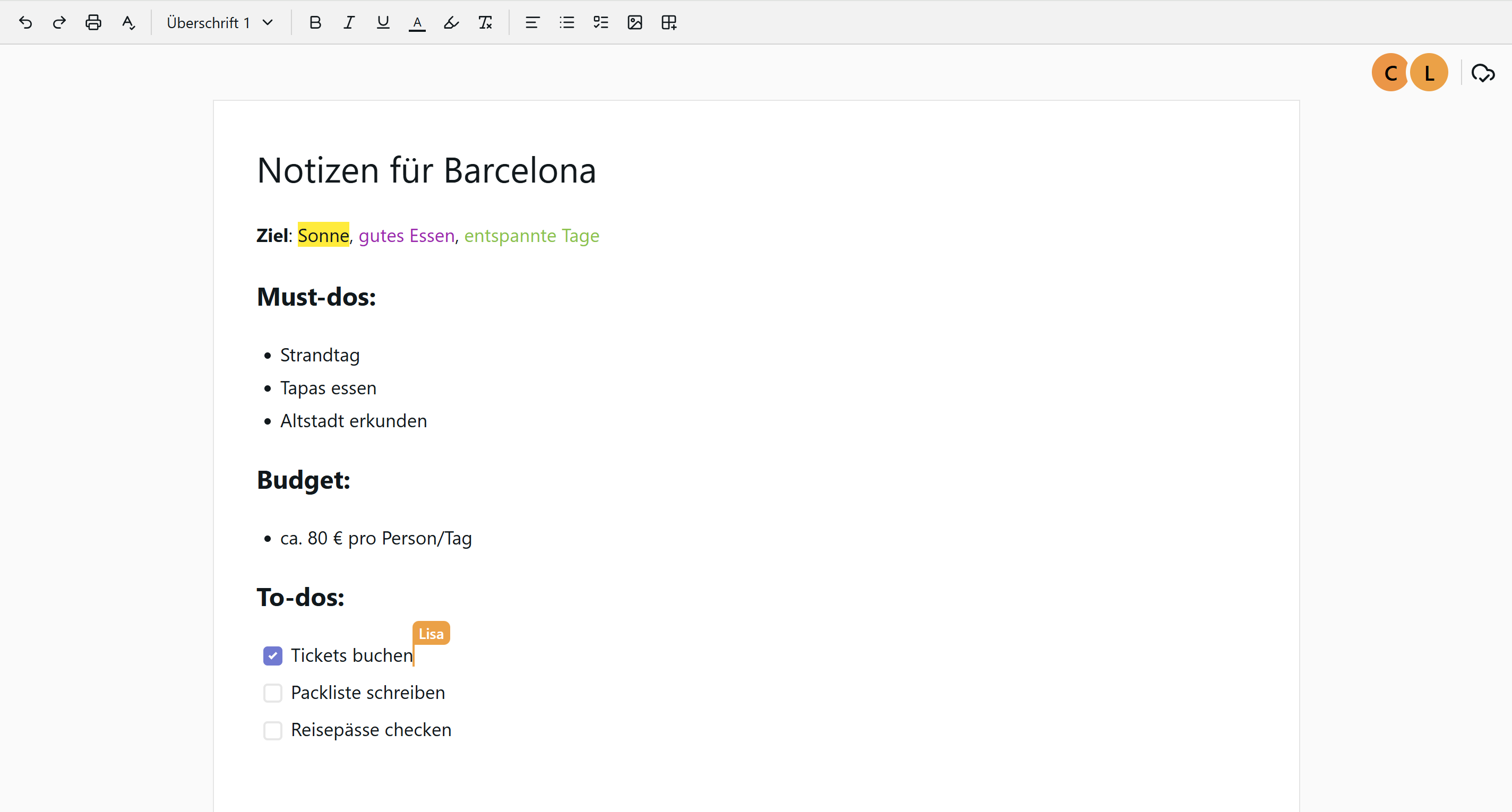The height and width of the screenshot is (812, 1512).
Task: Click the undo arrow icon
Action: tap(25, 22)
